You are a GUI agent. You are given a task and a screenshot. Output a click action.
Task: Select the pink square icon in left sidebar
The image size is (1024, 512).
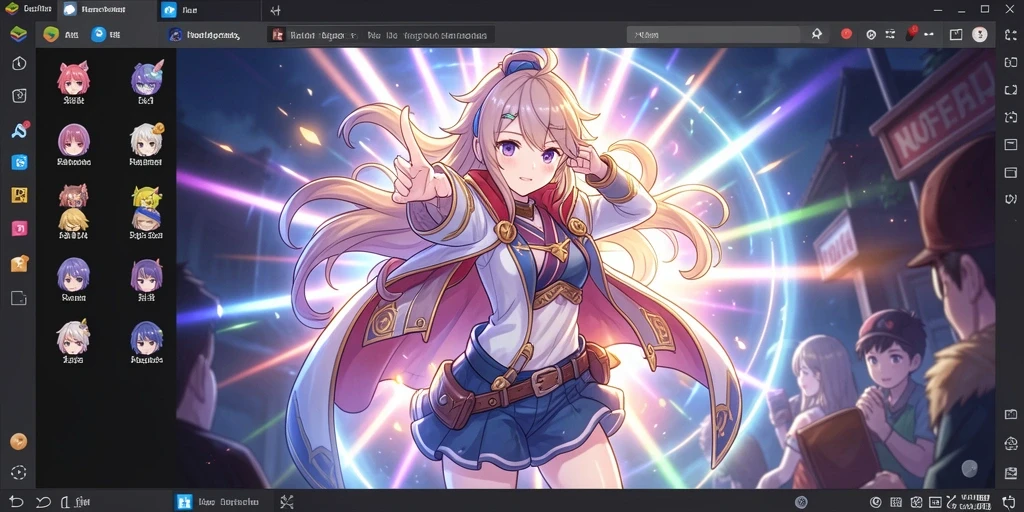coord(19,228)
